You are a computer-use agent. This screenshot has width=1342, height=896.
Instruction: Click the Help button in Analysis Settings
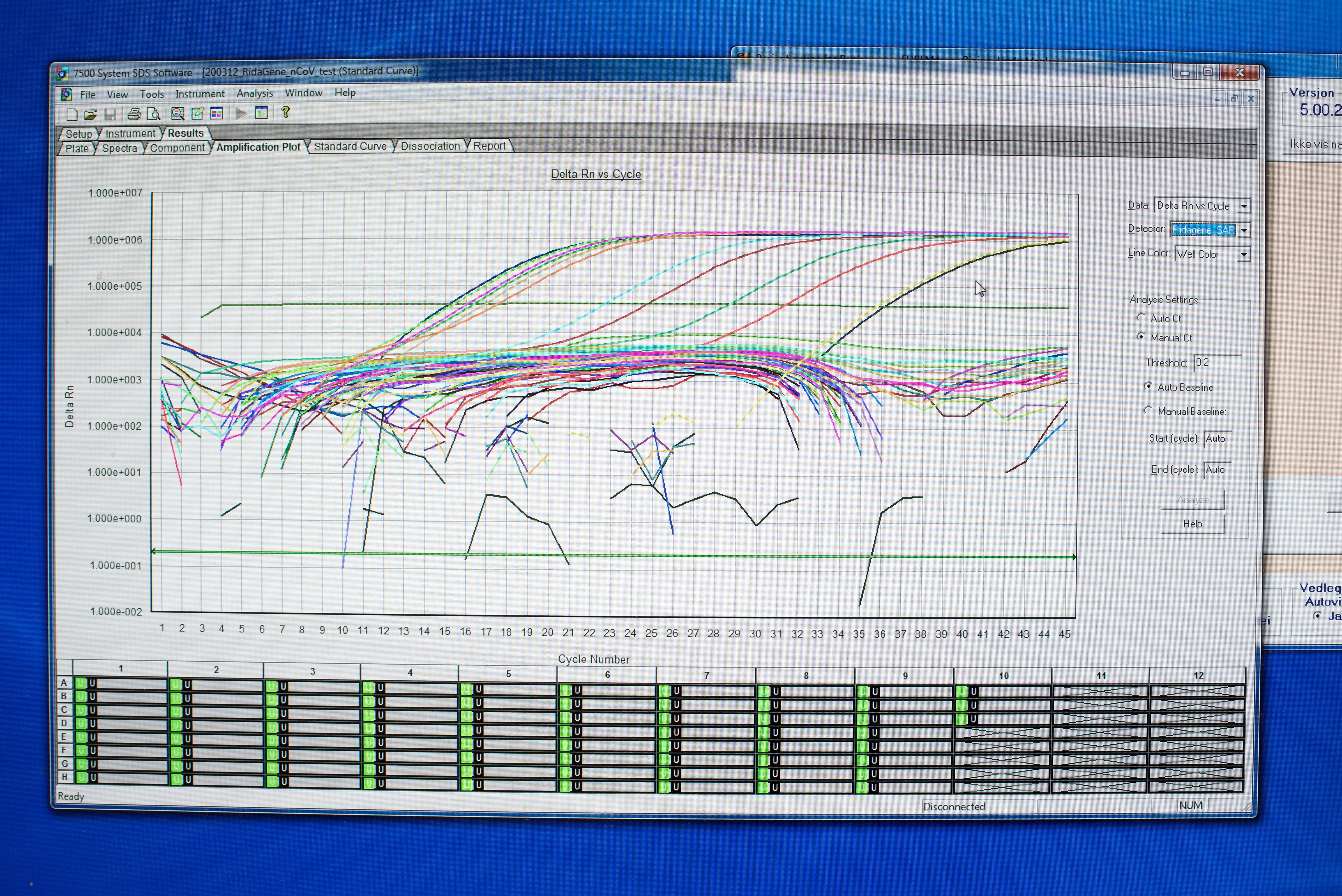[x=1192, y=524]
